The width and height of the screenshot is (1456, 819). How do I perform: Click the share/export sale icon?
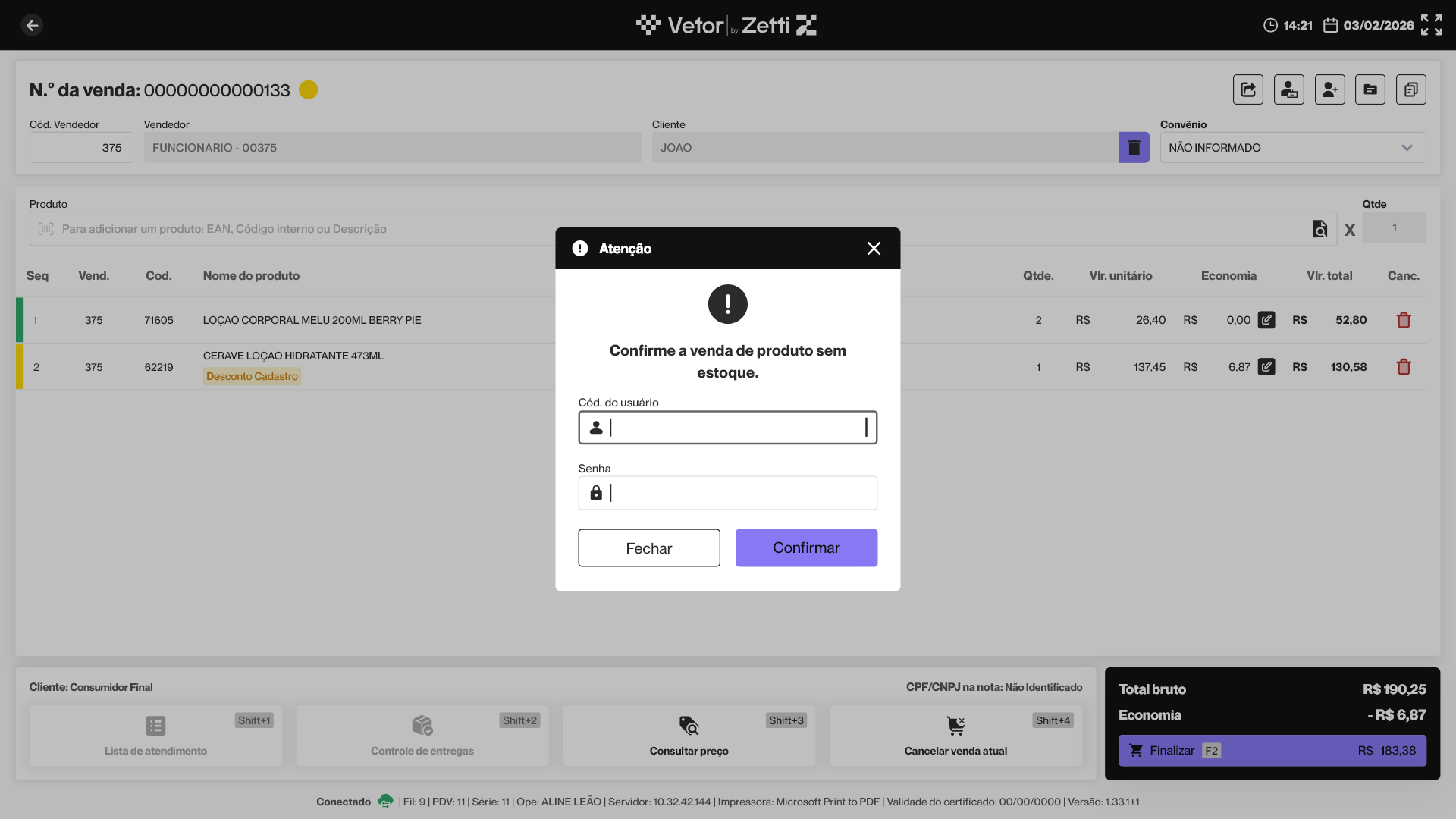click(1247, 89)
